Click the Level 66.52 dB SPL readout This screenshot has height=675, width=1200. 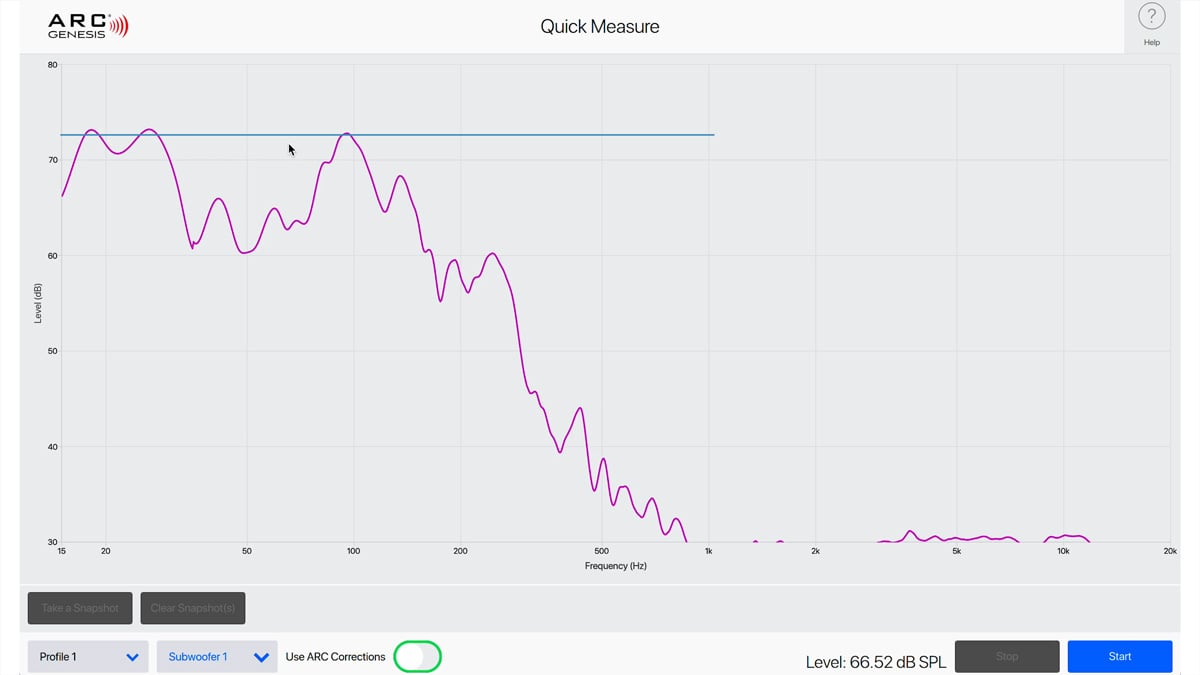876,662
